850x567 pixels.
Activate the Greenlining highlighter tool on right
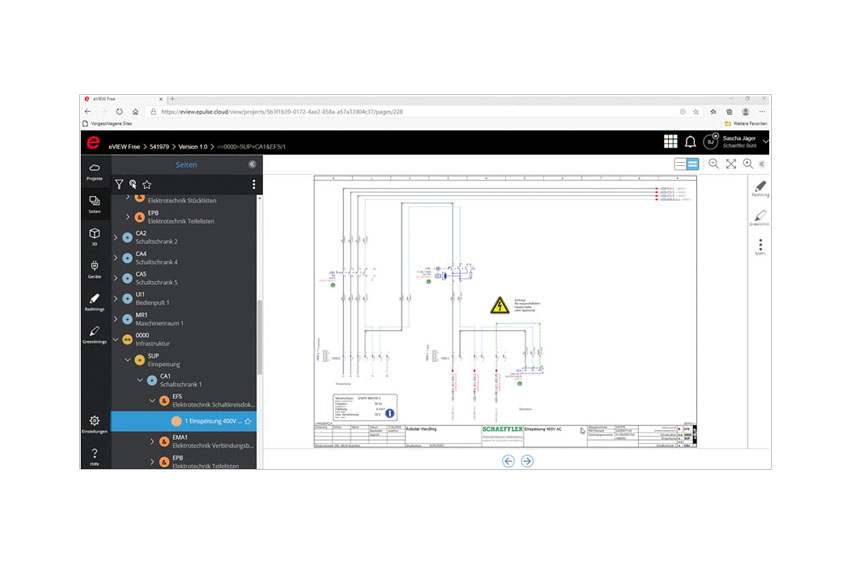pyautogui.click(x=760, y=217)
